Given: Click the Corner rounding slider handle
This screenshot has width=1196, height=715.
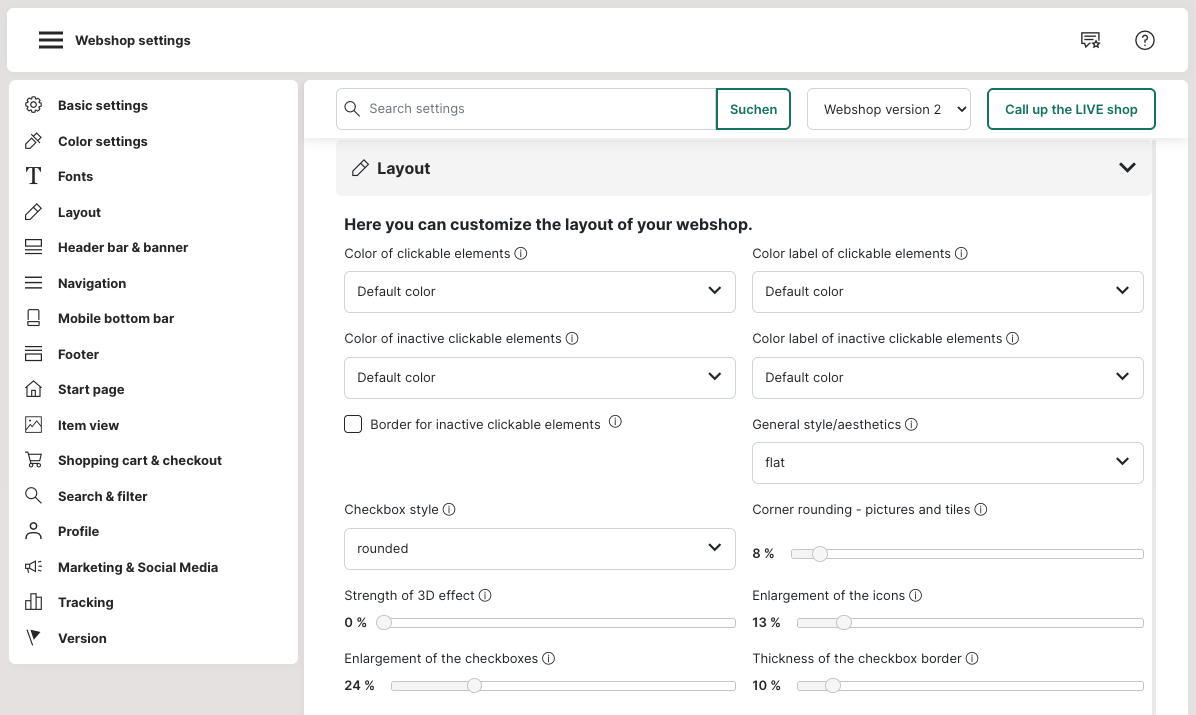Looking at the screenshot, I should [820, 554].
